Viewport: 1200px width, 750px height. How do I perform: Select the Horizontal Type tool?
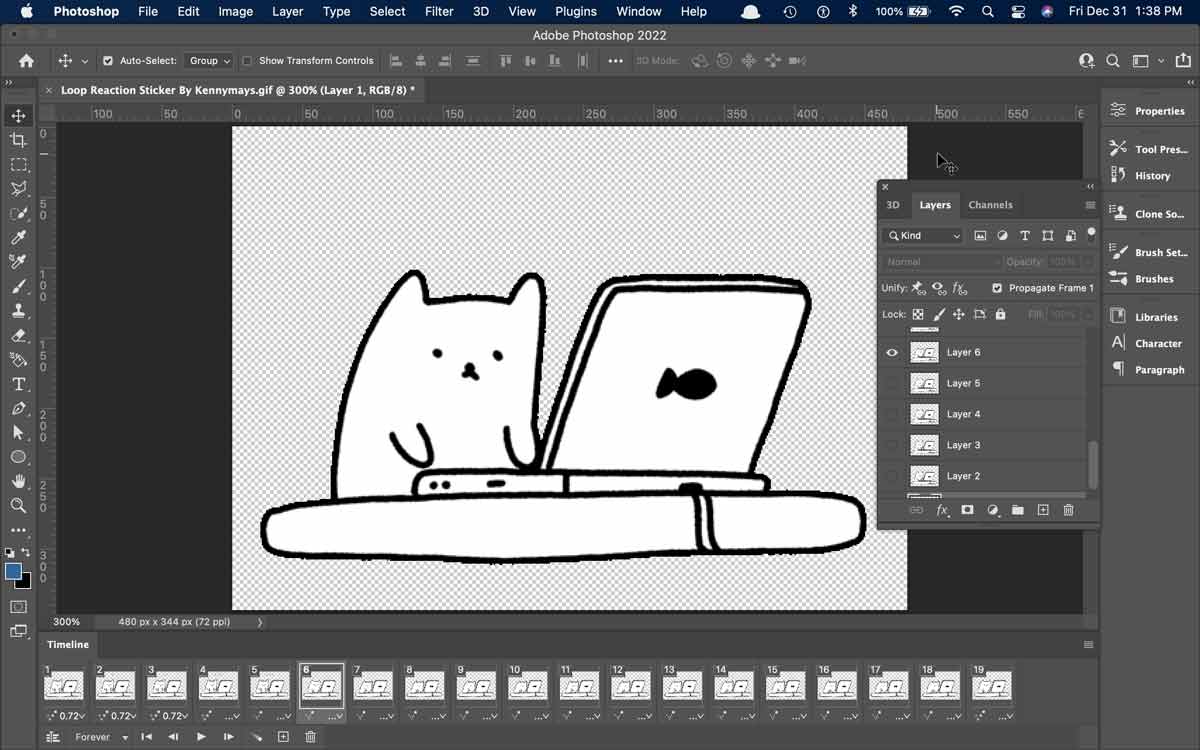(x=18, y=384)
